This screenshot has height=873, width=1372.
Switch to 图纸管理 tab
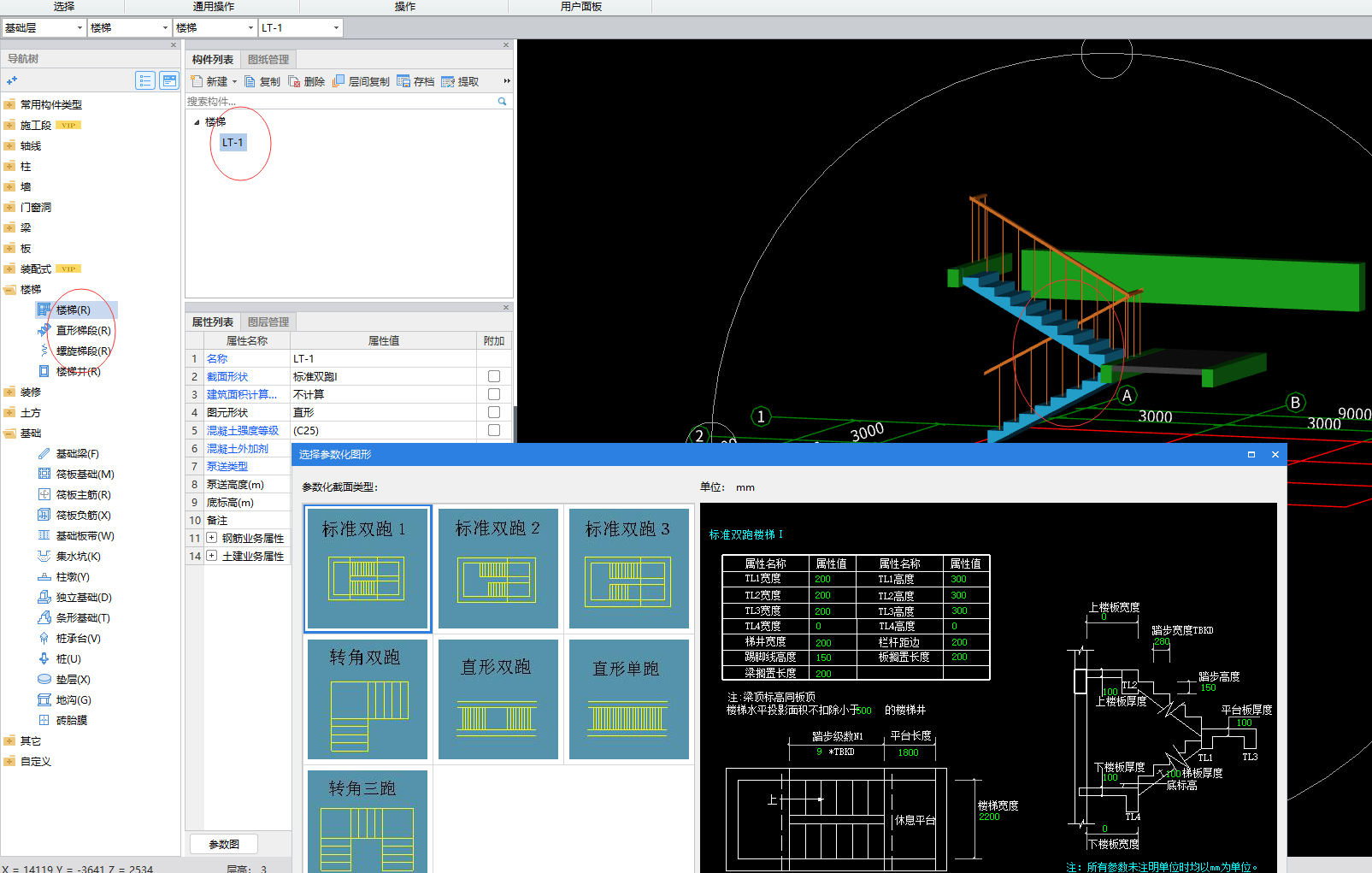pos(268,60)
